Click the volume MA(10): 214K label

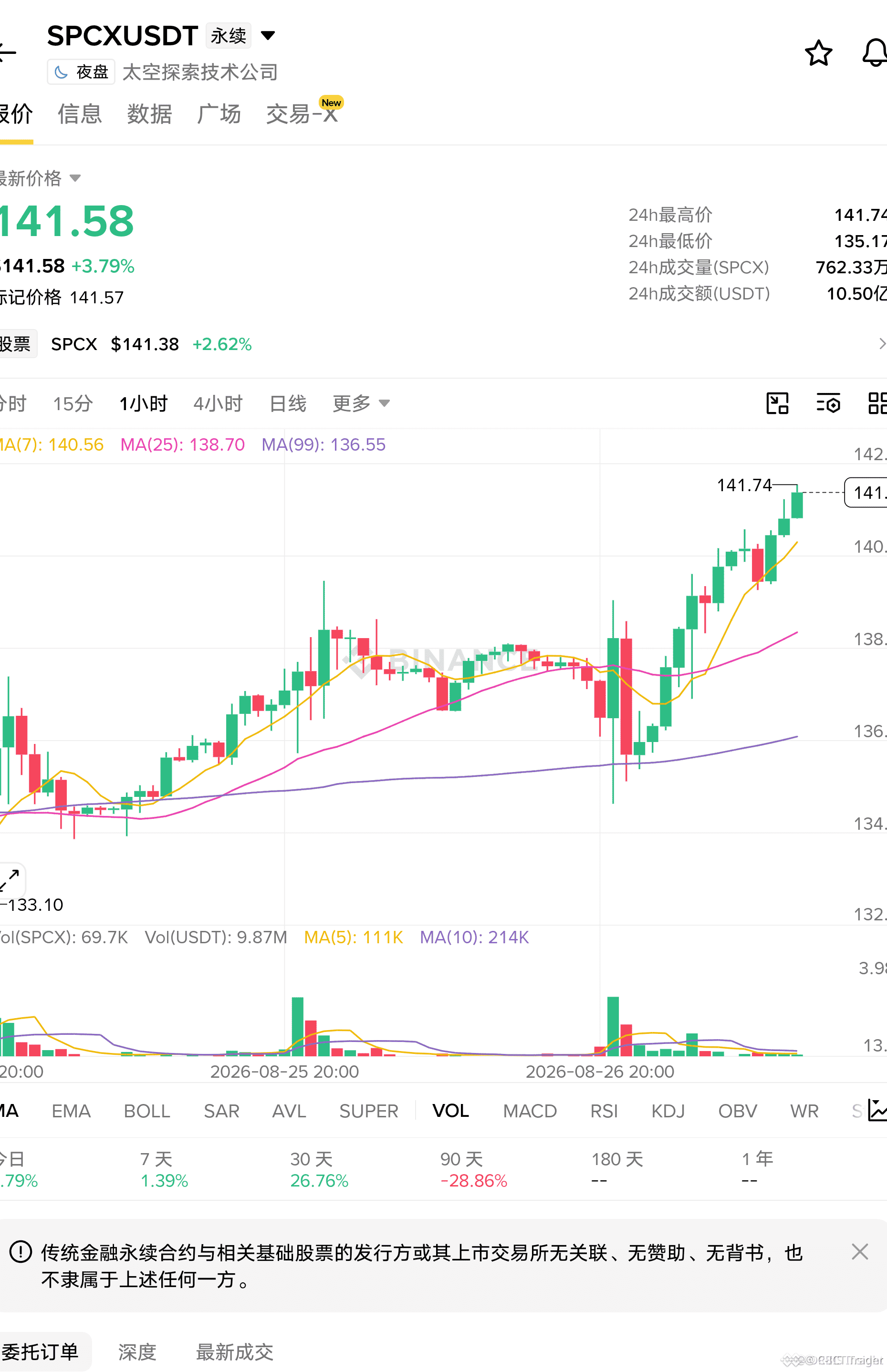click(474, 937)
